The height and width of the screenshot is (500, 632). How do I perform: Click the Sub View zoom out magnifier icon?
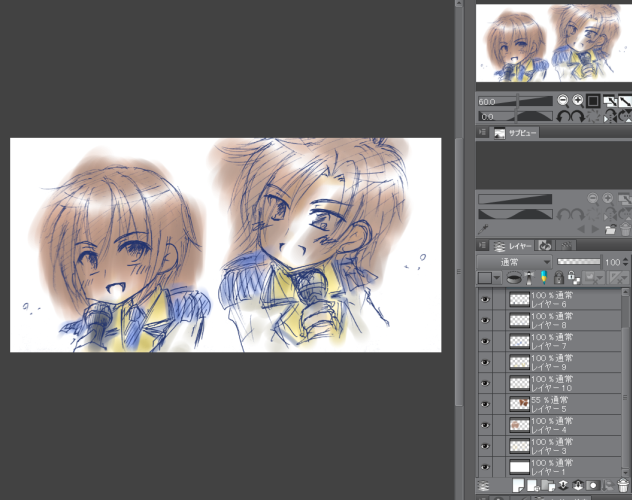click(x=592, y=198)
